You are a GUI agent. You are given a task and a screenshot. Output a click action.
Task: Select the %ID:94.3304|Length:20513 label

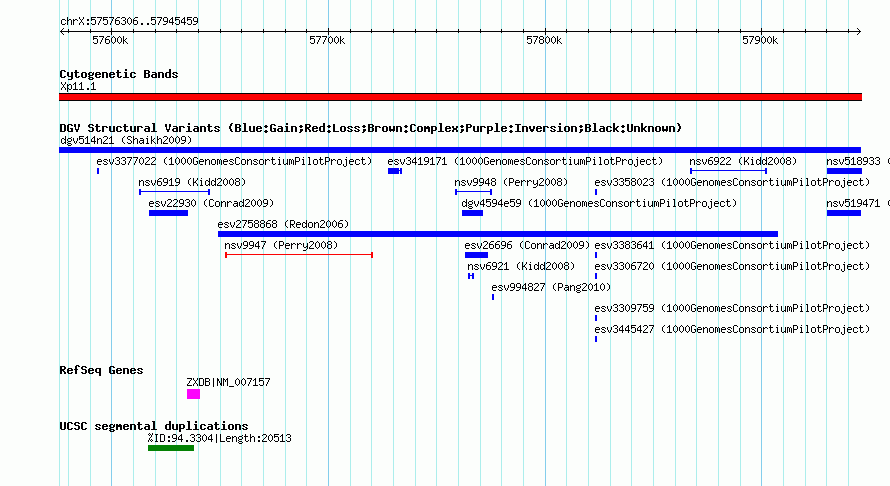(x=220, y=438)
